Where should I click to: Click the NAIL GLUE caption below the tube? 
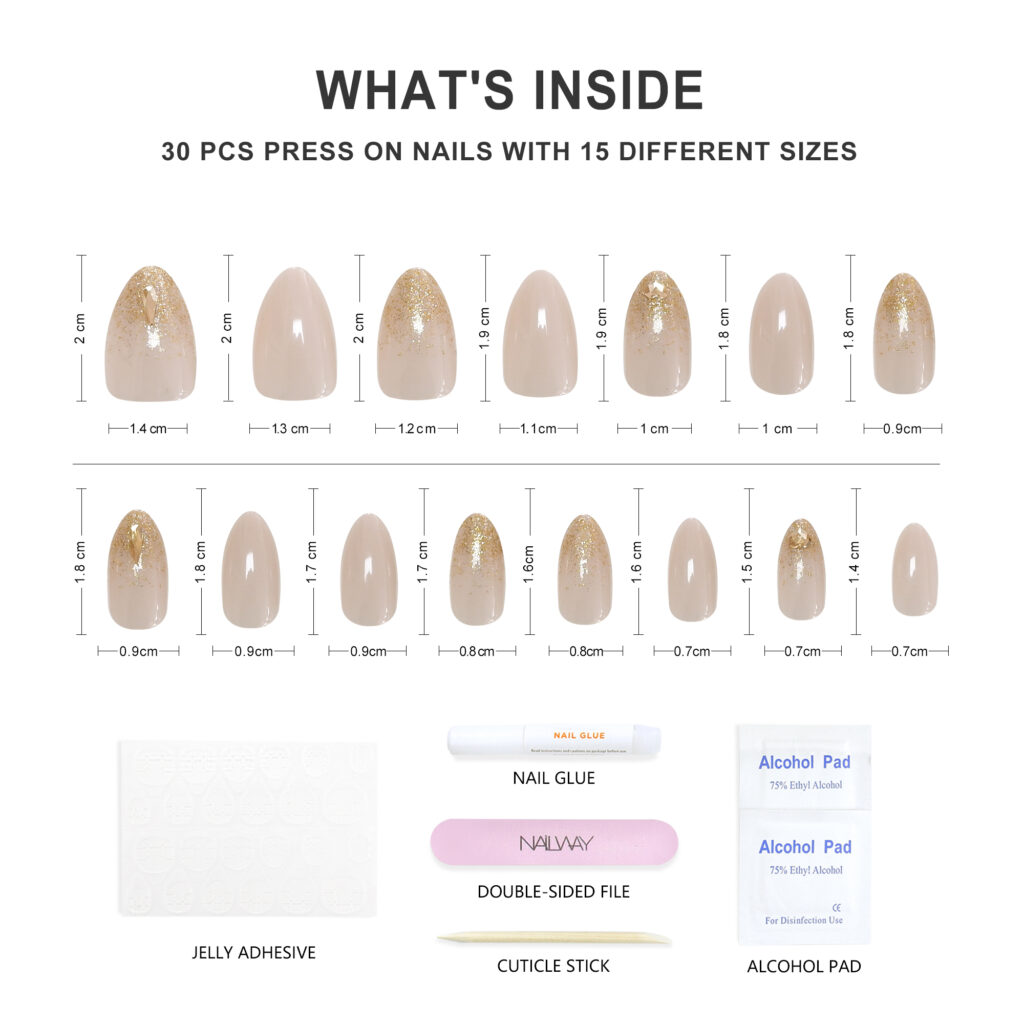click(553, 778)
